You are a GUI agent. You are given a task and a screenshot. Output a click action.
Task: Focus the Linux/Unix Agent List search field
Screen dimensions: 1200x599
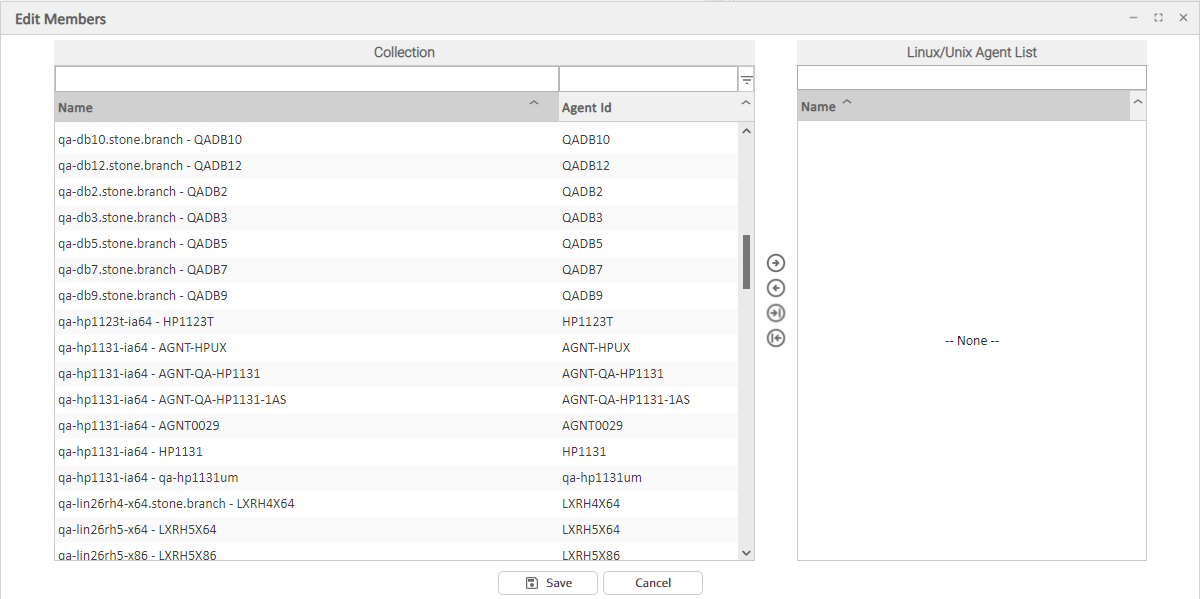(971, 78)
